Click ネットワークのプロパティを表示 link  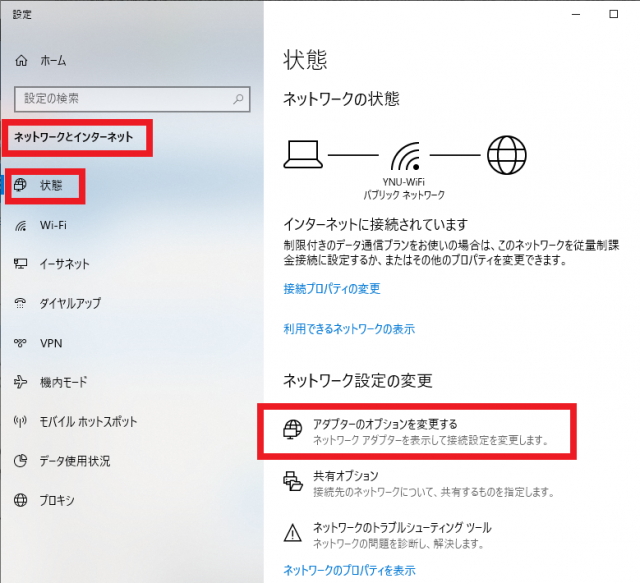(x=349, y=570)
